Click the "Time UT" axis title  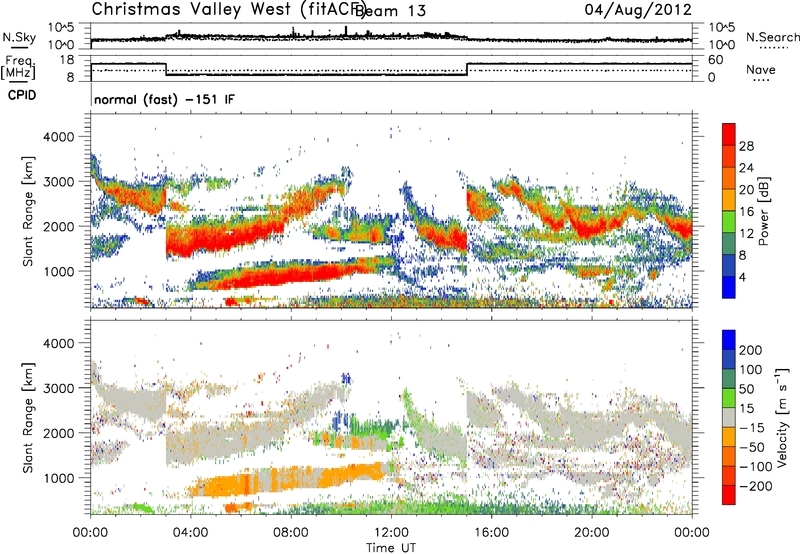click(391, 548)
